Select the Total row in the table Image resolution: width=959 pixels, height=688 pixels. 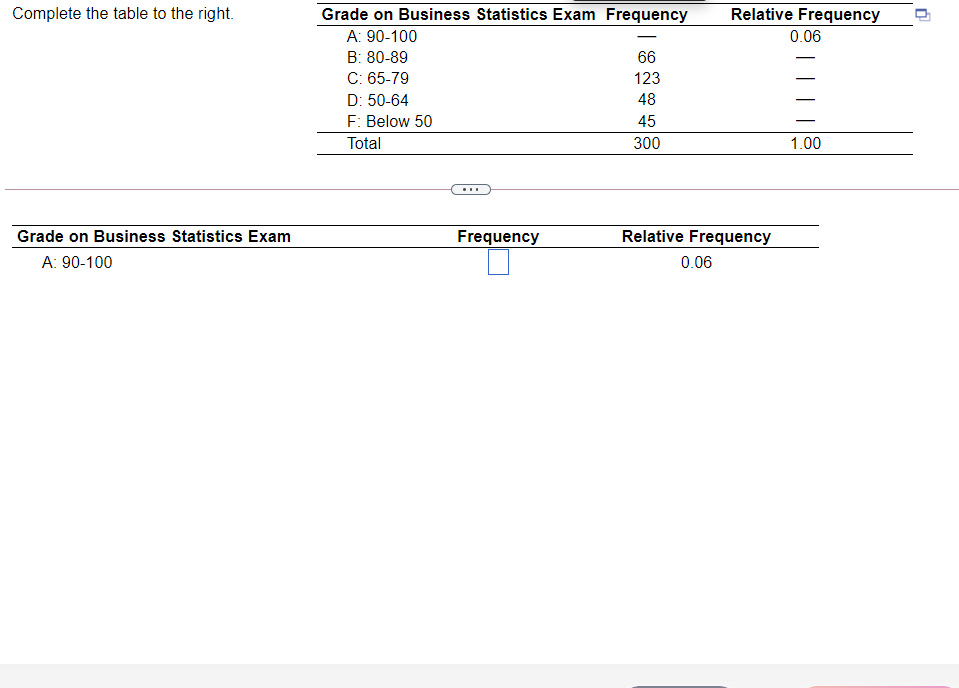363,143
